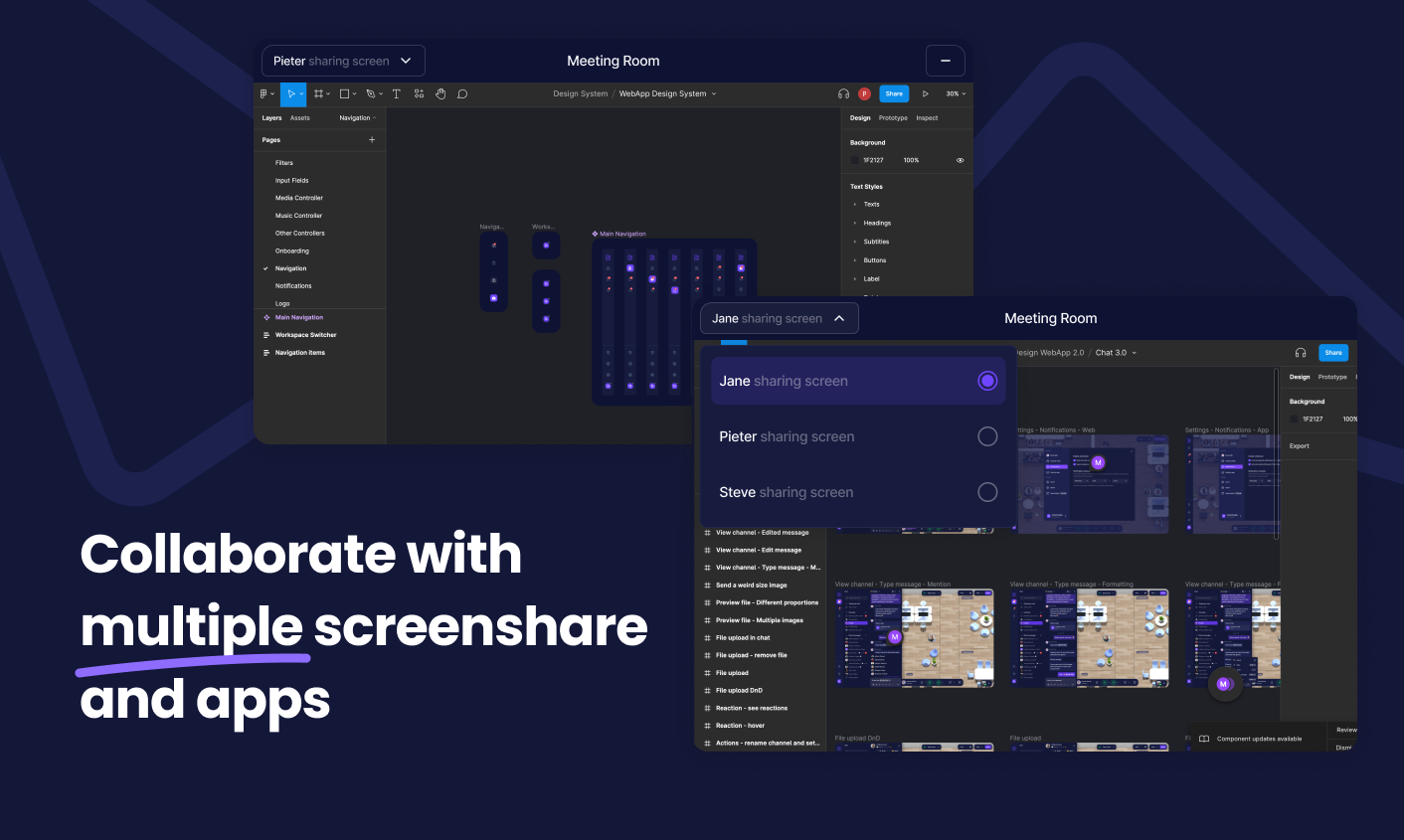1404x840 pixels.
Task: Open the Prototype tab in Pieter's window
Action: tap(893, 118)
